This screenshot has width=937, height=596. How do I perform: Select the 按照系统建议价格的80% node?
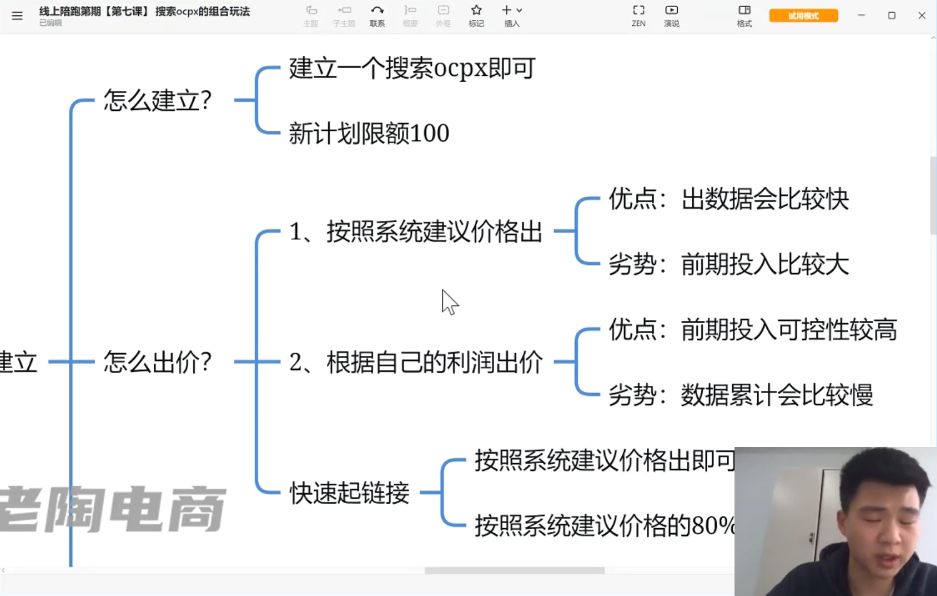point(604,525)
